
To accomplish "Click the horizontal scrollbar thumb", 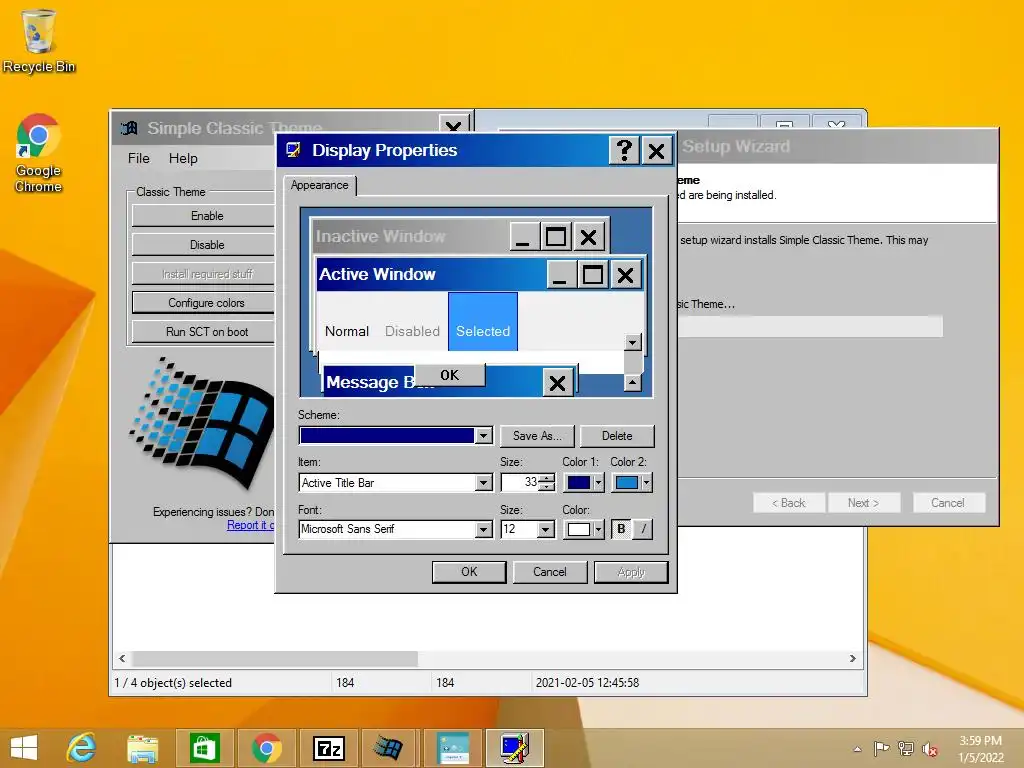I will [274, 658].
